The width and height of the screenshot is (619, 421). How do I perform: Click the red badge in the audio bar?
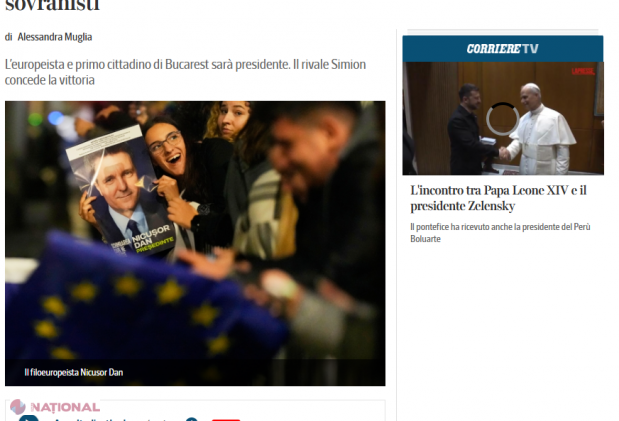pyautogui.click(x=226, y=420)
